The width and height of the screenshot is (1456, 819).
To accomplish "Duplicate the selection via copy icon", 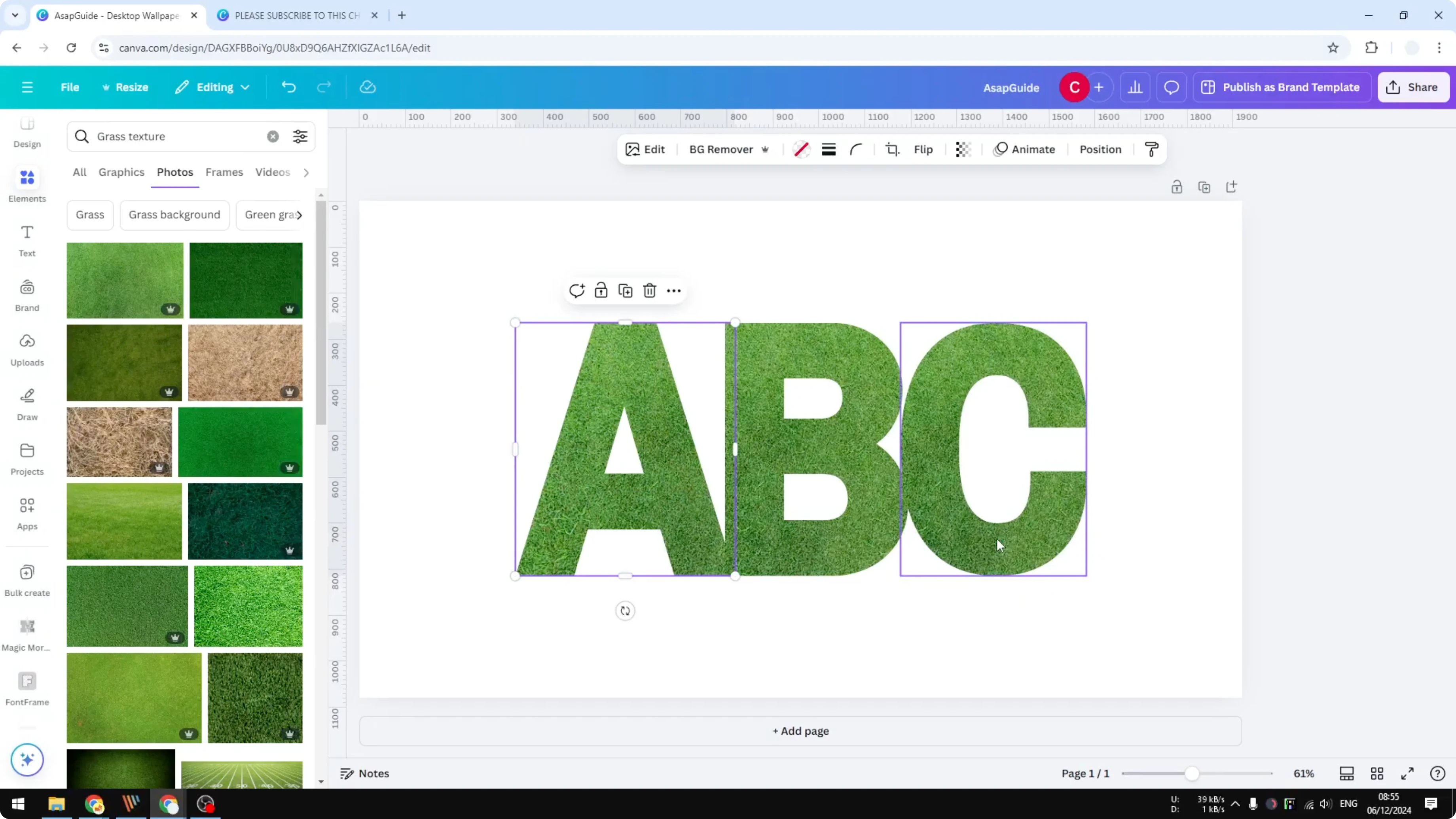I will tap(625, 290).
